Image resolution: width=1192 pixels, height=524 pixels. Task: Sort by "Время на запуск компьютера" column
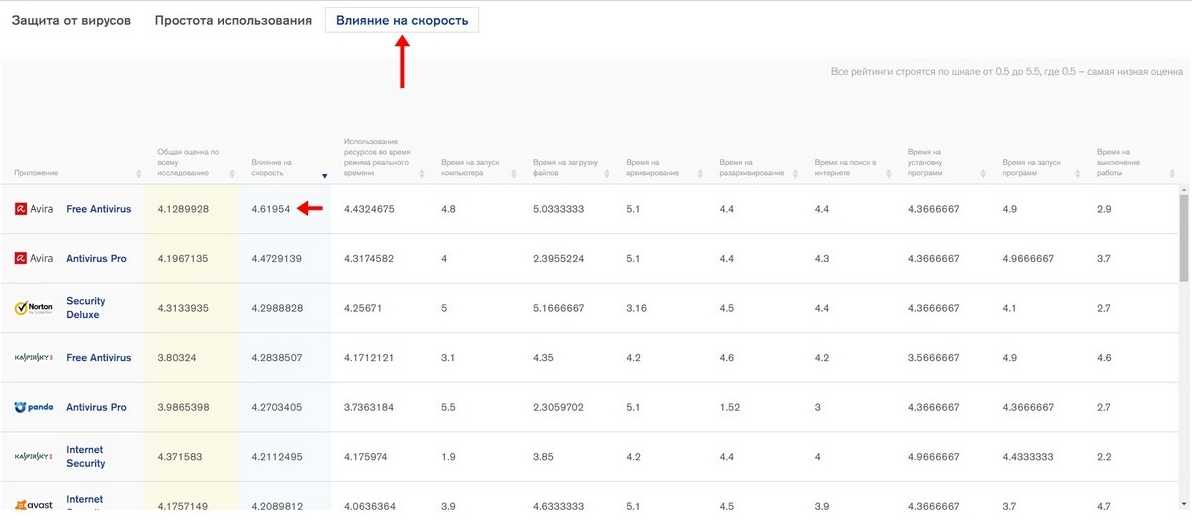(513, 173)
